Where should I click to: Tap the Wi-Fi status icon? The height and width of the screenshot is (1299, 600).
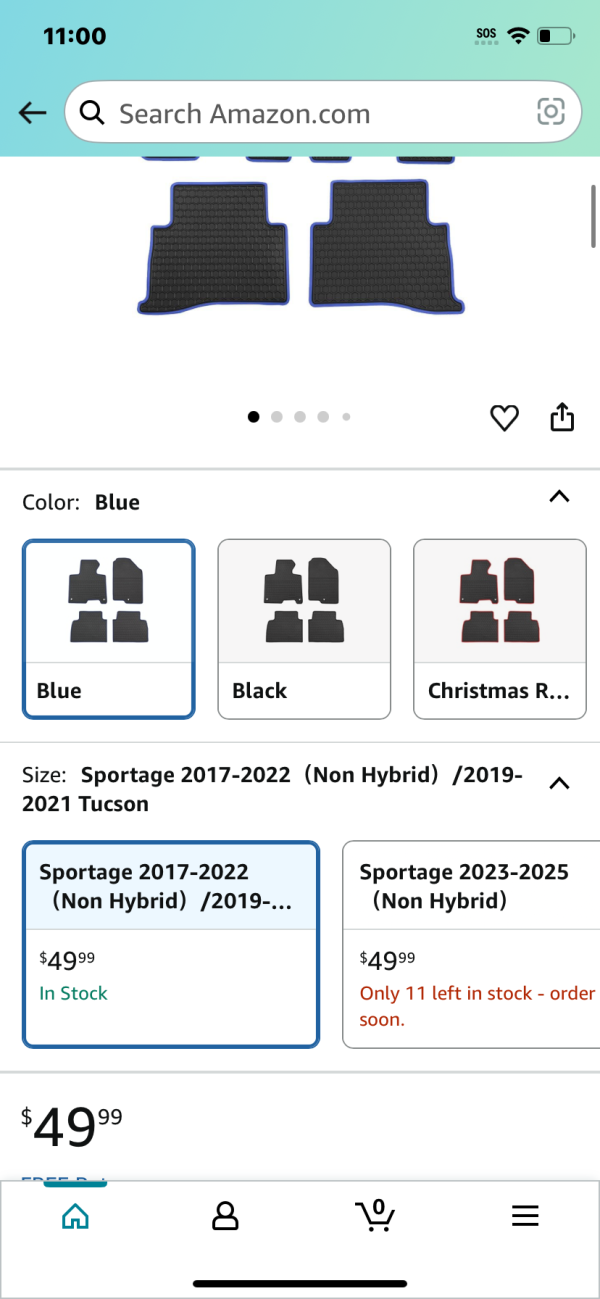[518, 36]
